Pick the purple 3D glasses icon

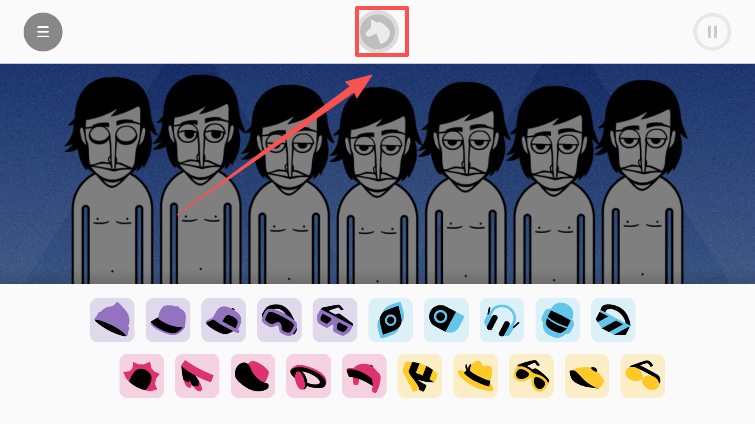tap(335, 320)
